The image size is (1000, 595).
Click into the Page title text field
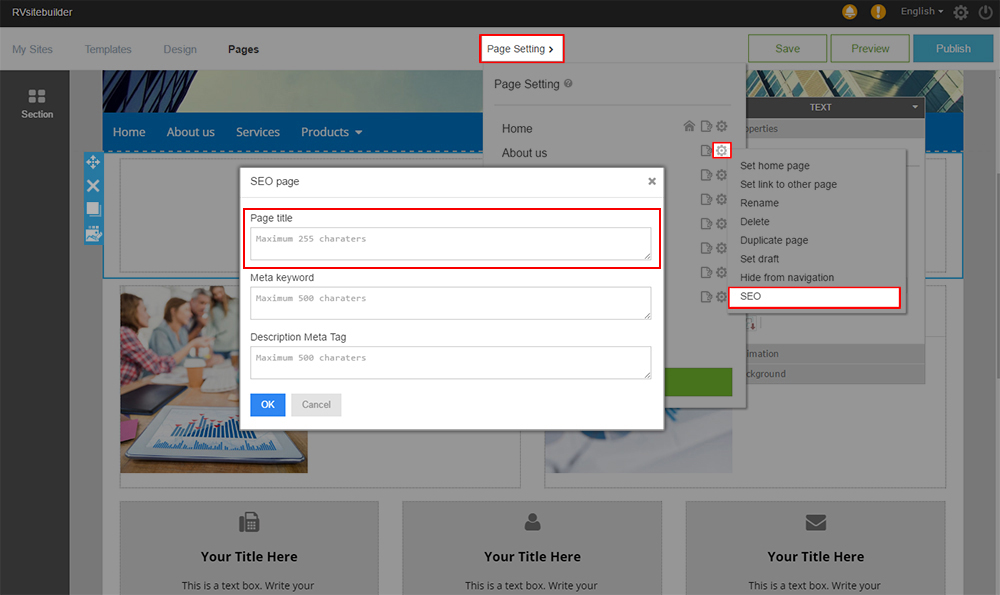tap(450, 244)
